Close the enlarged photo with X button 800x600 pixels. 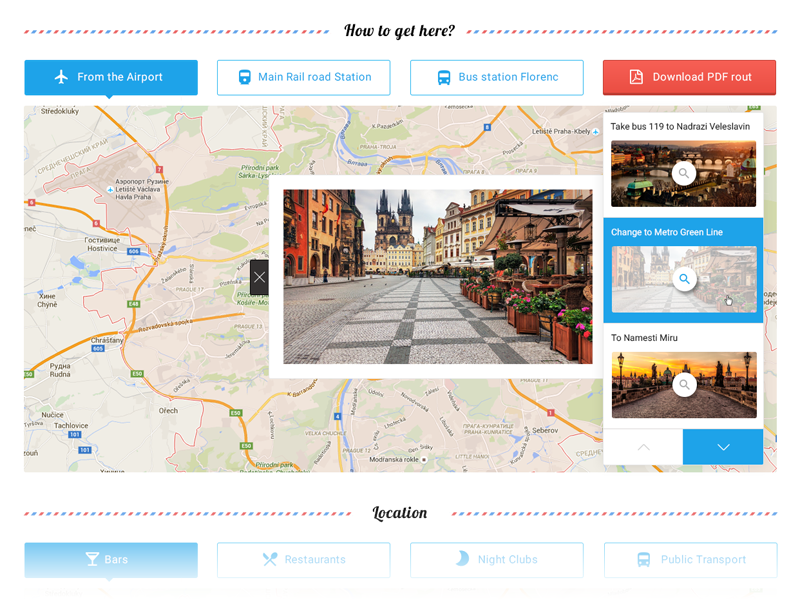pos(259,277)
